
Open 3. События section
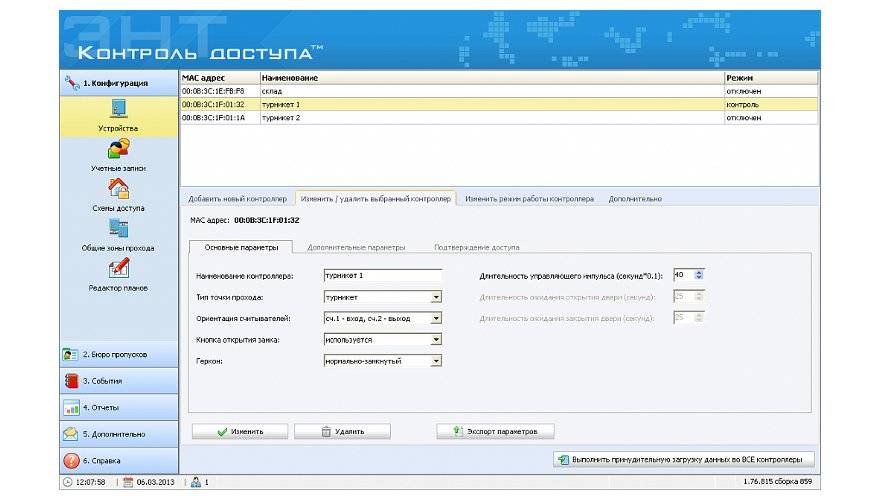click(x=118, y=381)
